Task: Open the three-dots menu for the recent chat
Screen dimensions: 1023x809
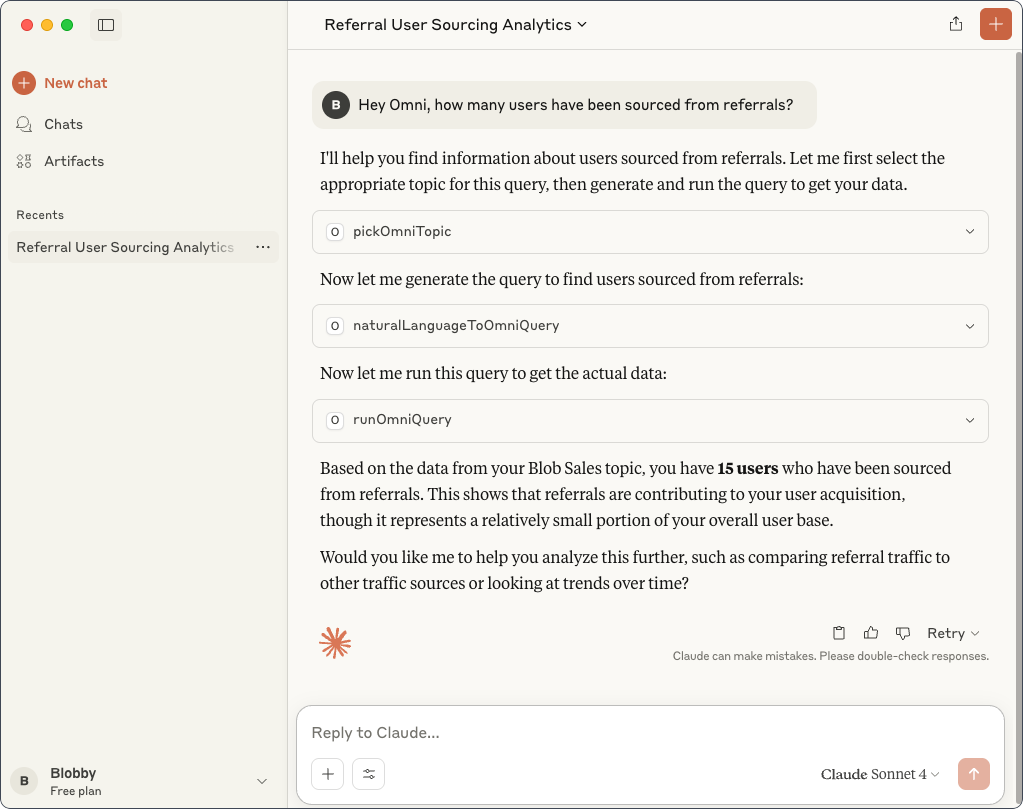Action: [x=263, y=247]
